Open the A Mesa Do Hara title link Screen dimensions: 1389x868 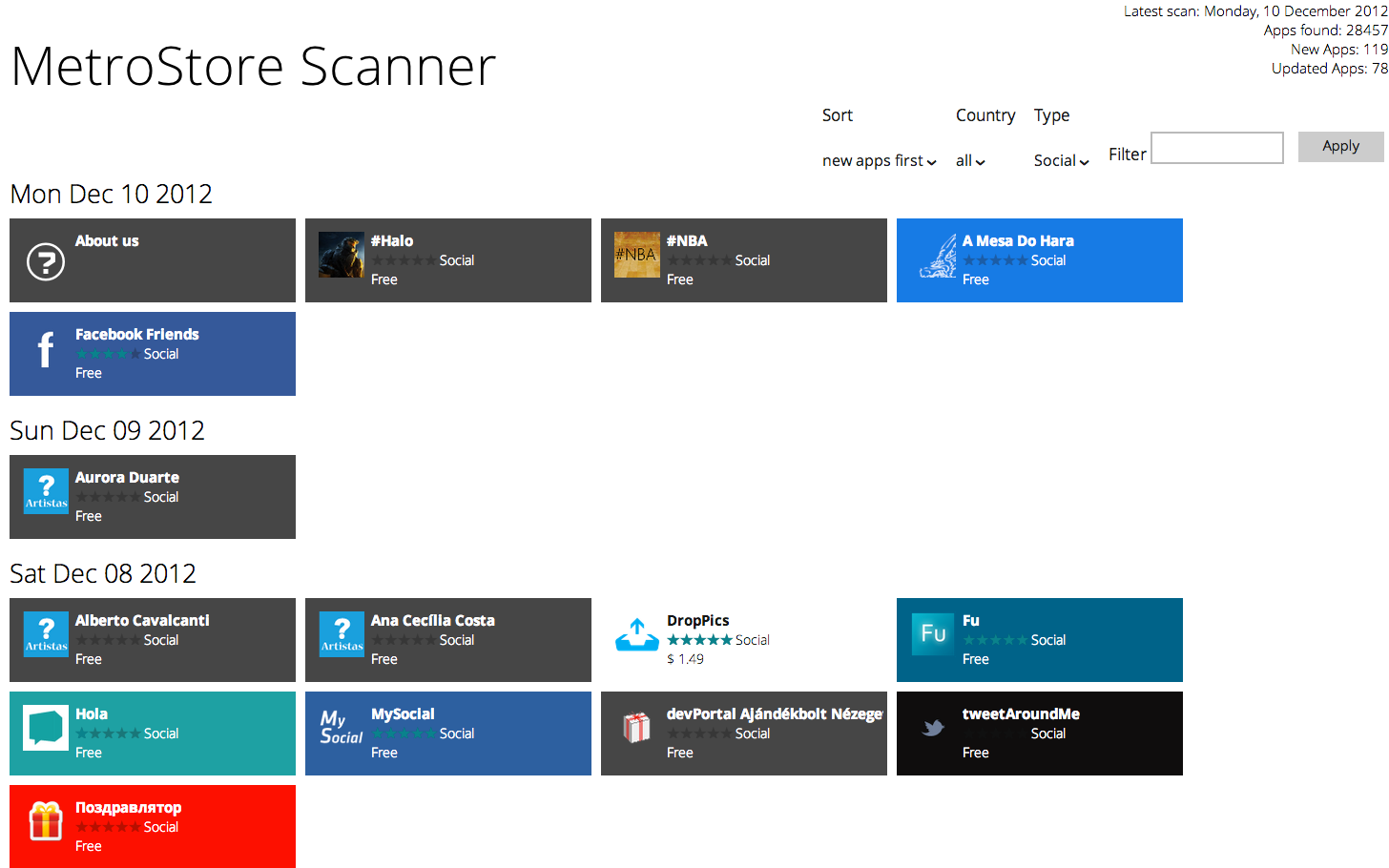pyautogui.click(x=1017, y=241)
